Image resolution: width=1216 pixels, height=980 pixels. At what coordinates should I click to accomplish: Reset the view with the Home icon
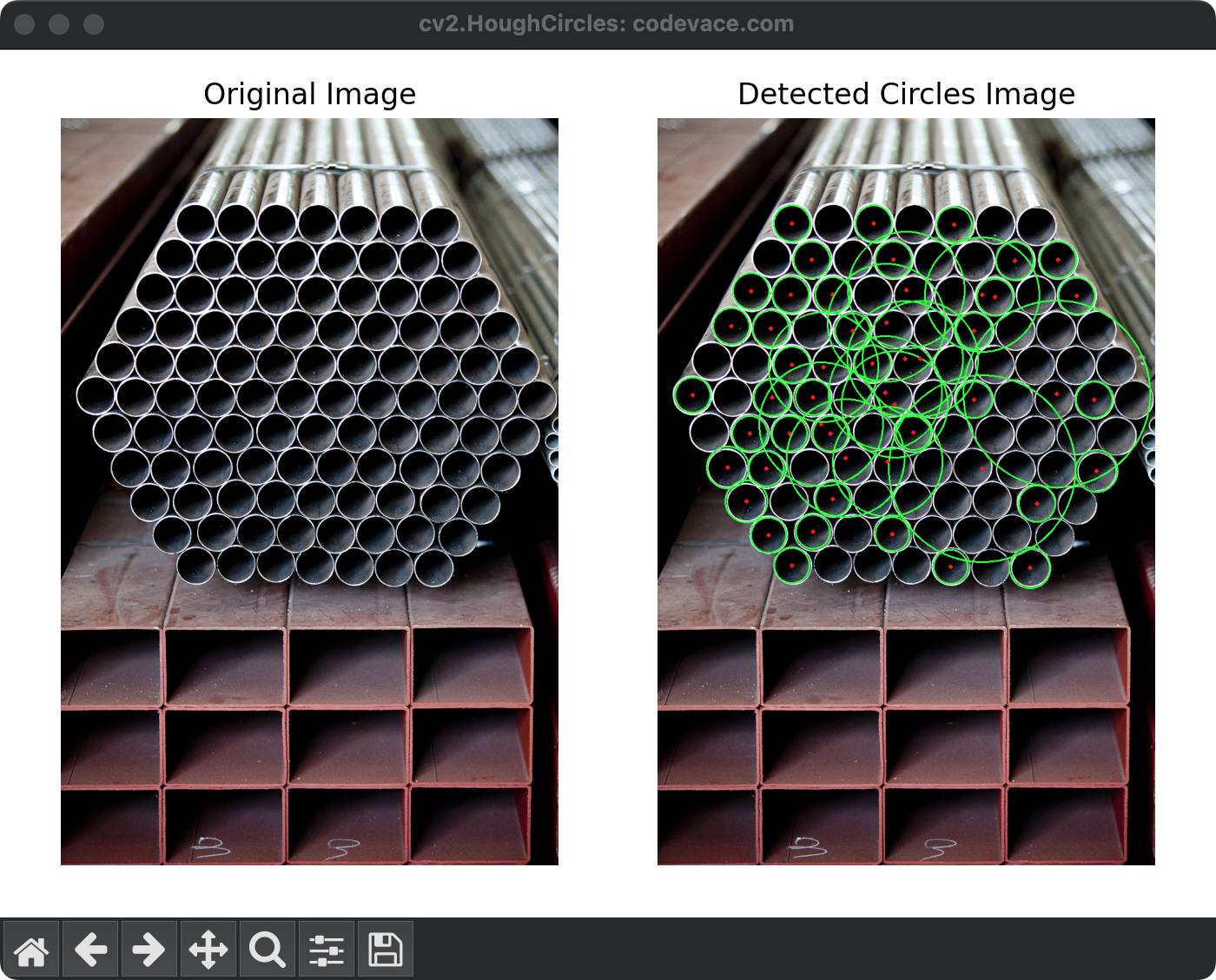[x=31, y=950]
